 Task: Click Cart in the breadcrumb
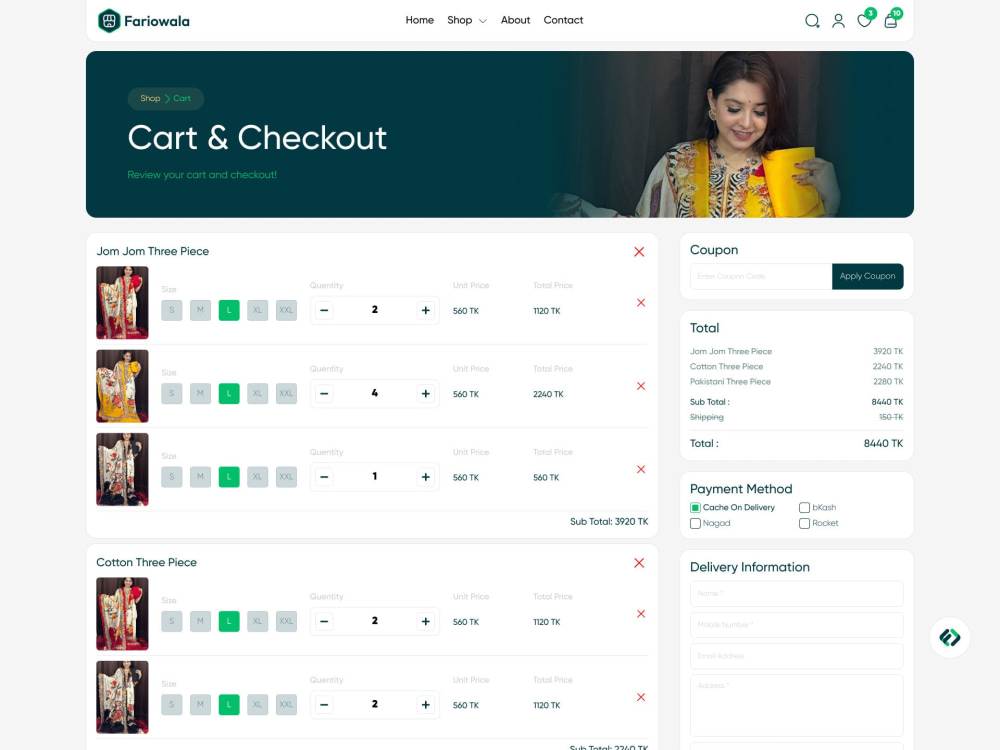182,98
